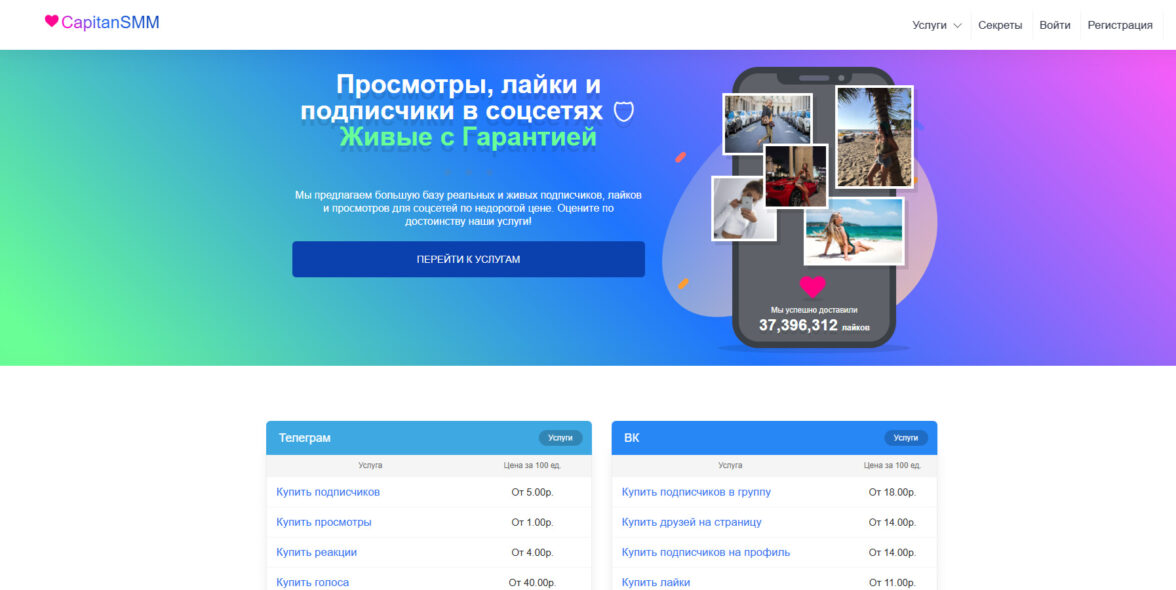Click the Войти login link
The height and width of the screenshot is (590, 1176).
pos(1054,25)
